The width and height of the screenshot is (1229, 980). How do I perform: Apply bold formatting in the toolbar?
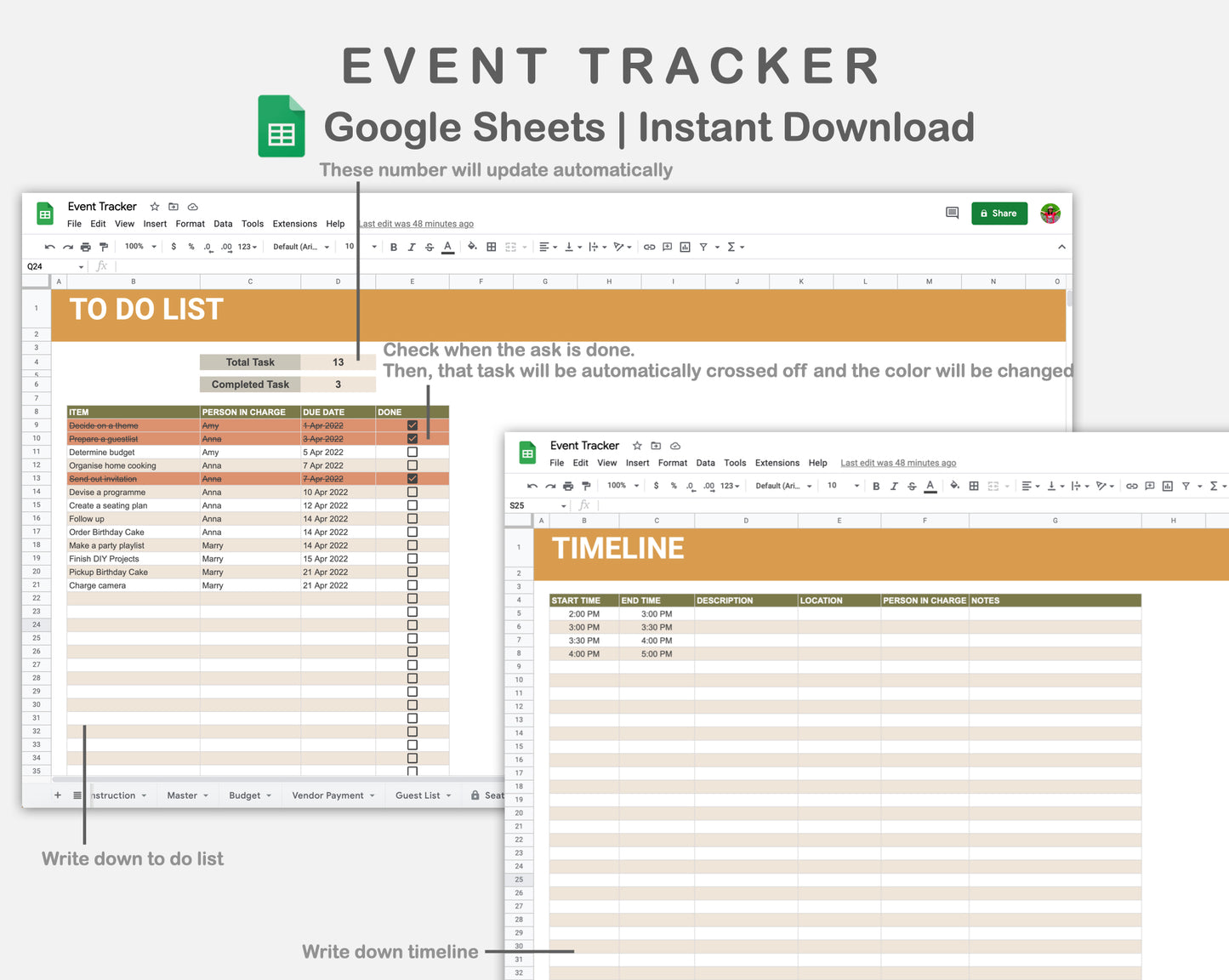(x=393, y=247)
